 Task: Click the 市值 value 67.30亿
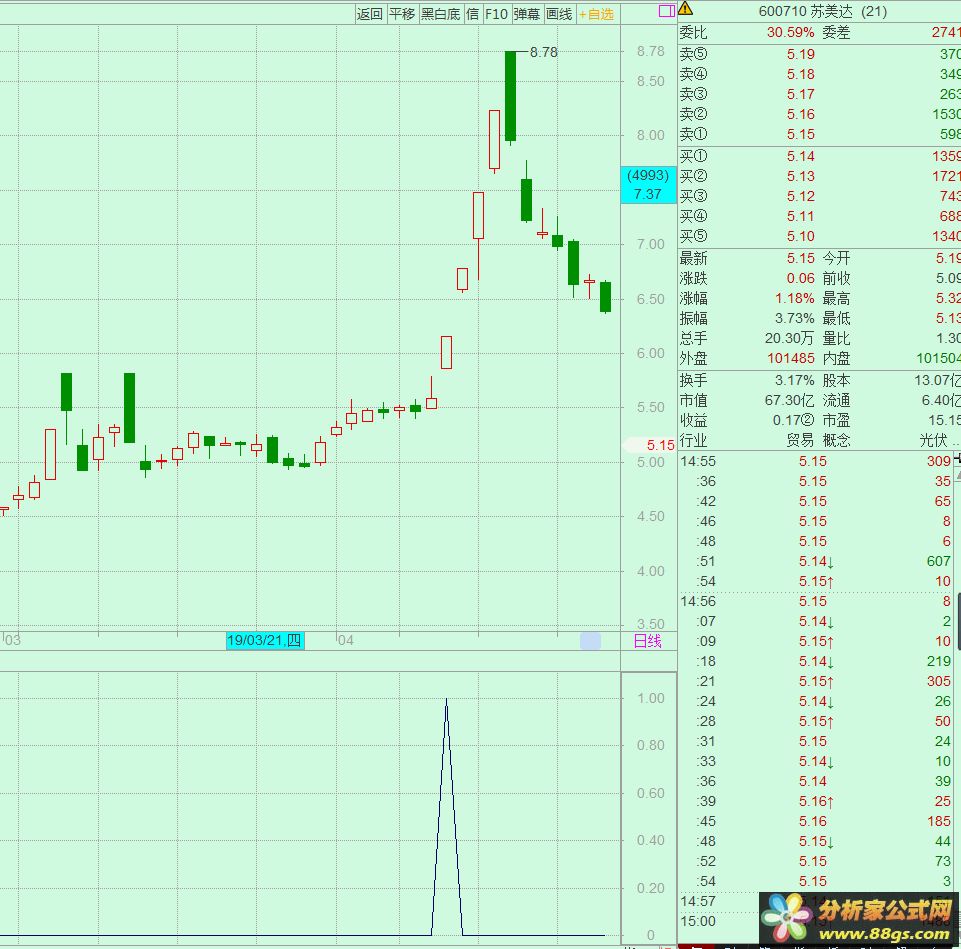[x=789, y=400]
